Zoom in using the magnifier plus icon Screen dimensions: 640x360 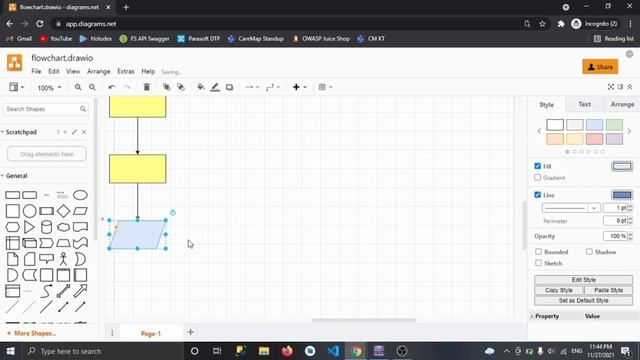[78, 87]
